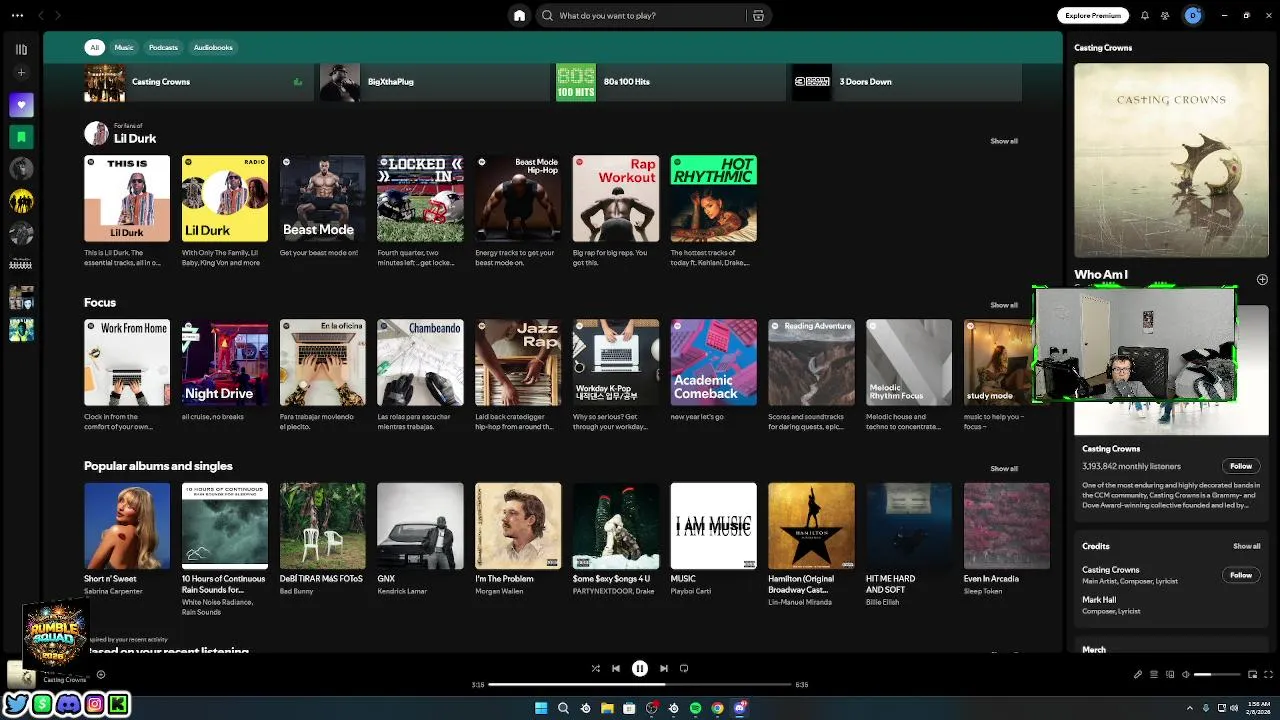Viewport: 1280px width, 720px height.
Task: Seek within the song progress bar
Action: coord(640,684)
